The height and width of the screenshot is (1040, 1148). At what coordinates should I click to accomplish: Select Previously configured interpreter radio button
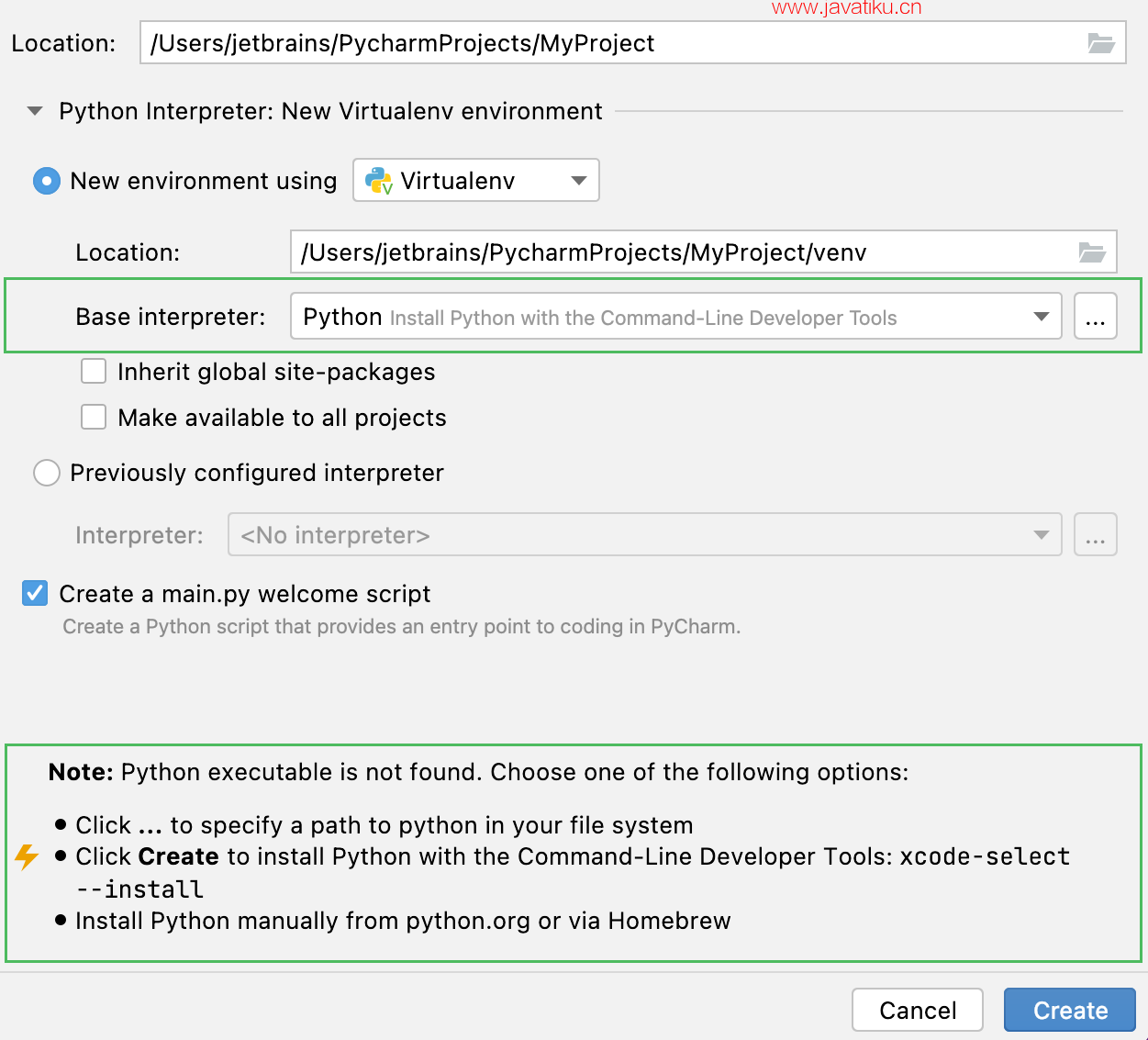pos(47,473)
